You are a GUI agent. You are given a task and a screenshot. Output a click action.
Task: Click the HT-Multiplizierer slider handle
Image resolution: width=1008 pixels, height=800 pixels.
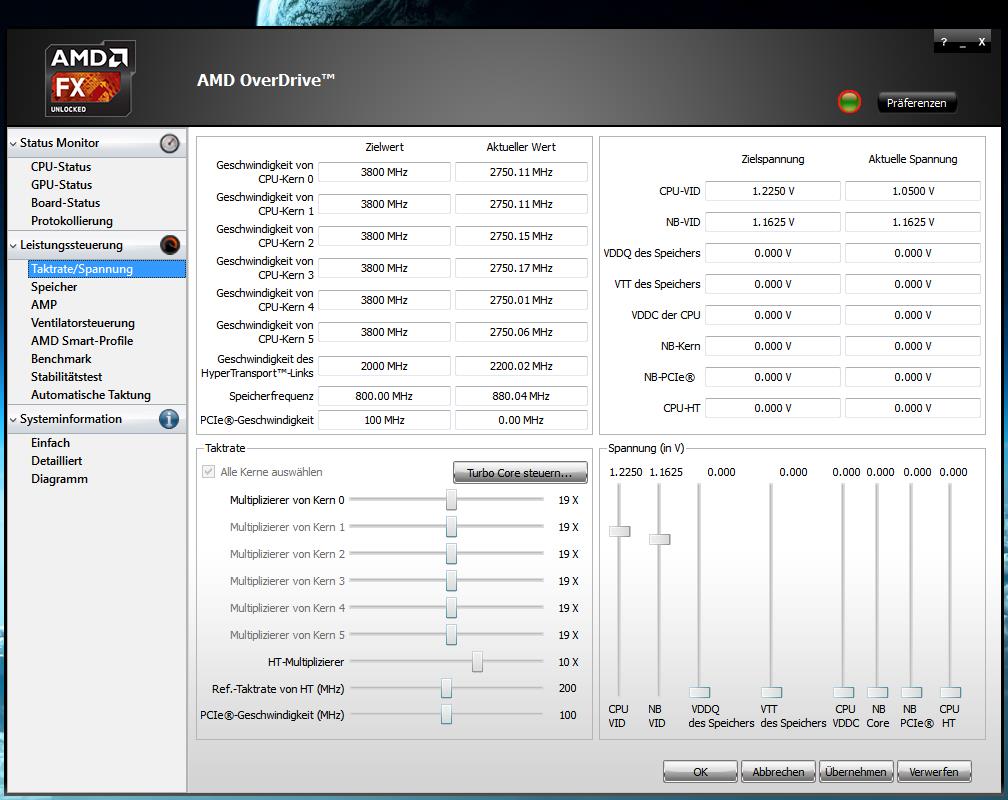(x=477, y=662)
